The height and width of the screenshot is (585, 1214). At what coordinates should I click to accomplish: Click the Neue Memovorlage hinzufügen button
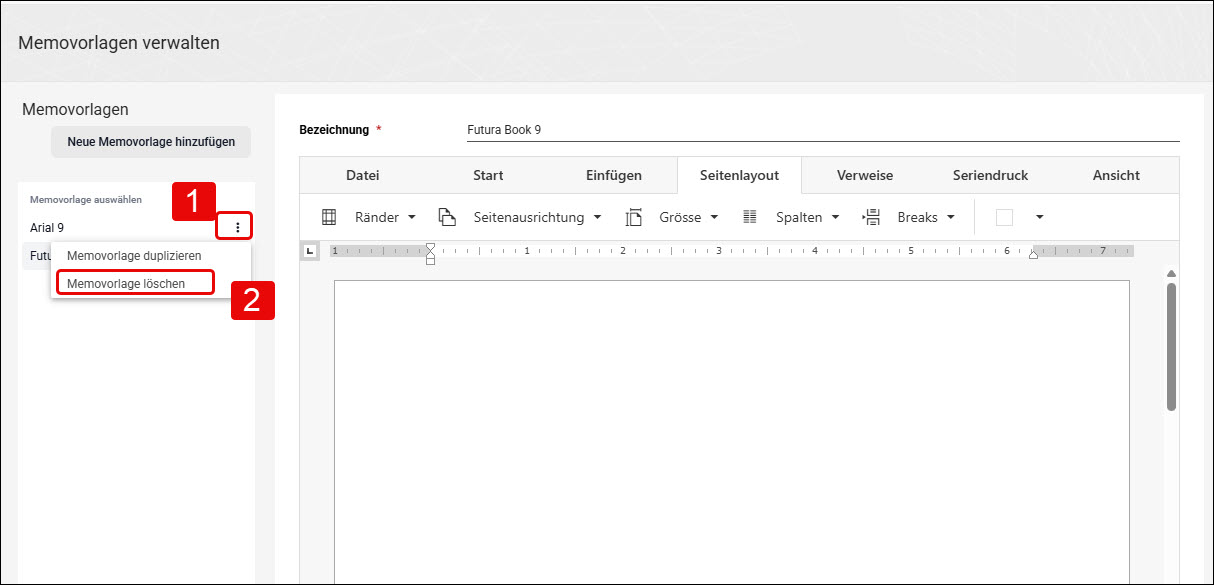pyautogui.click(x=151, y=142)
